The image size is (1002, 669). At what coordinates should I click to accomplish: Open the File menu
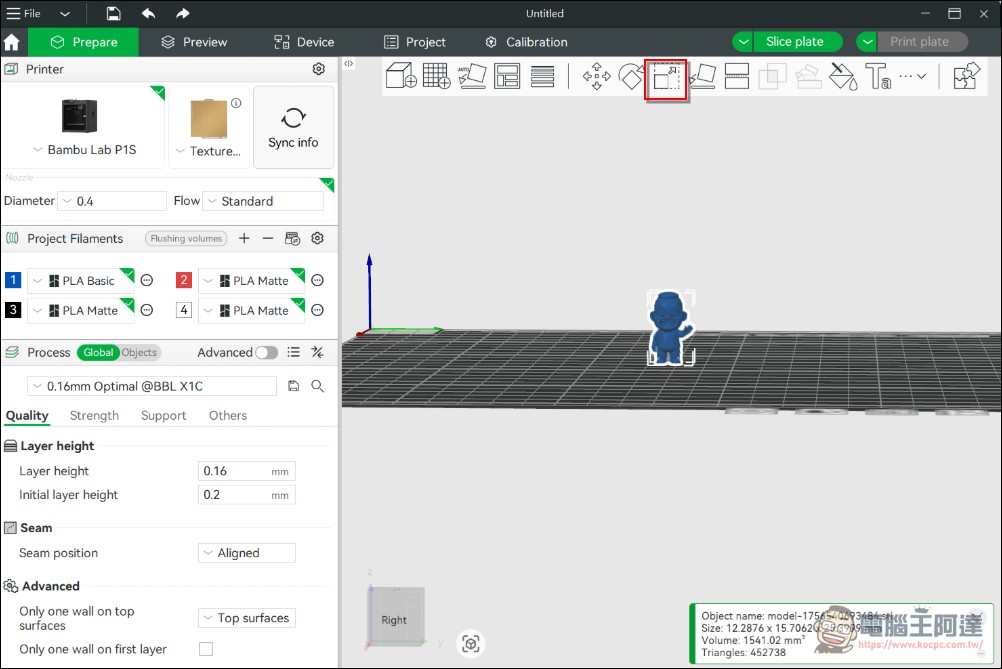(24, 13)
